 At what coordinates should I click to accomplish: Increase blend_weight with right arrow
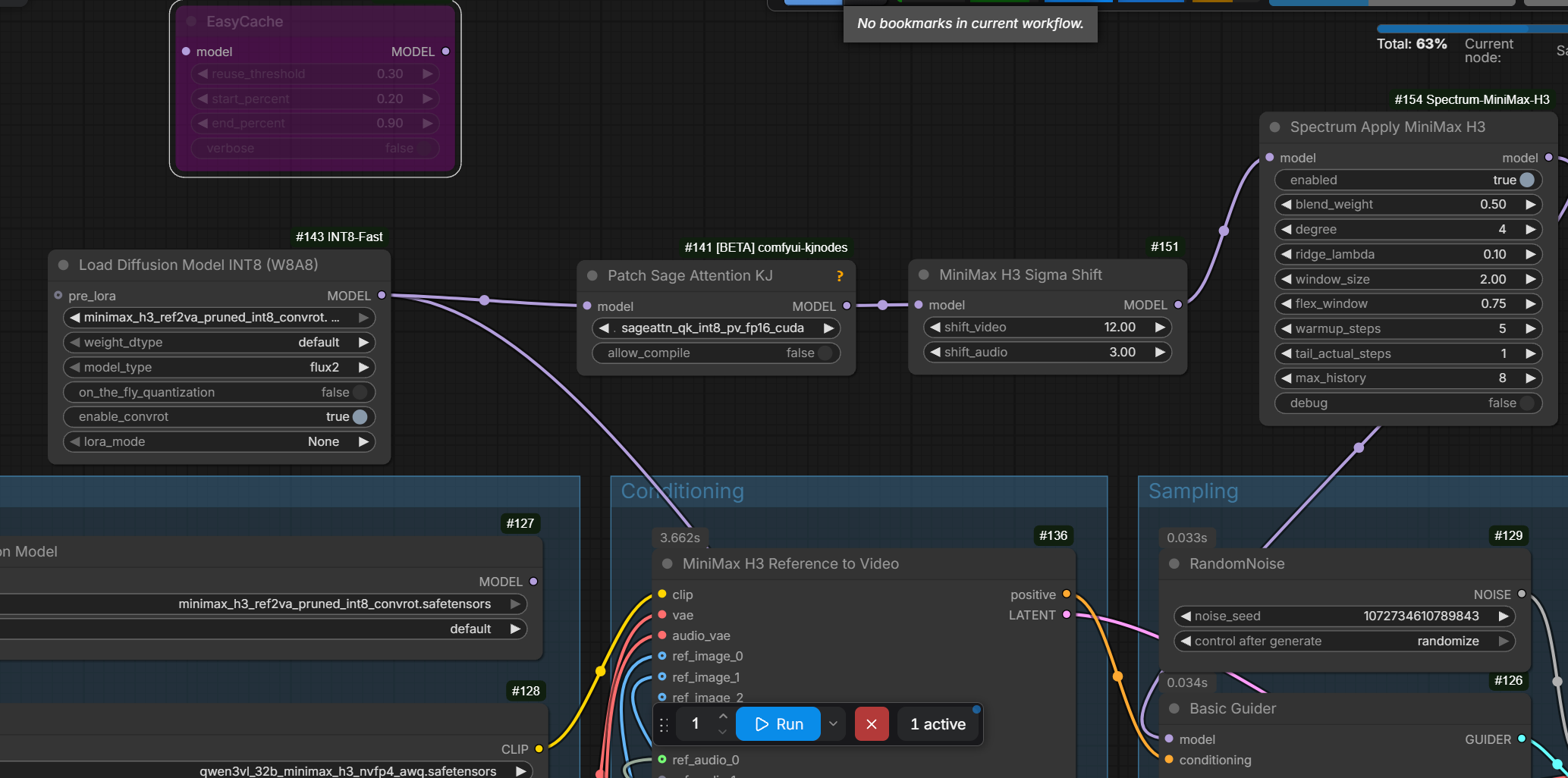(1530, 204)
